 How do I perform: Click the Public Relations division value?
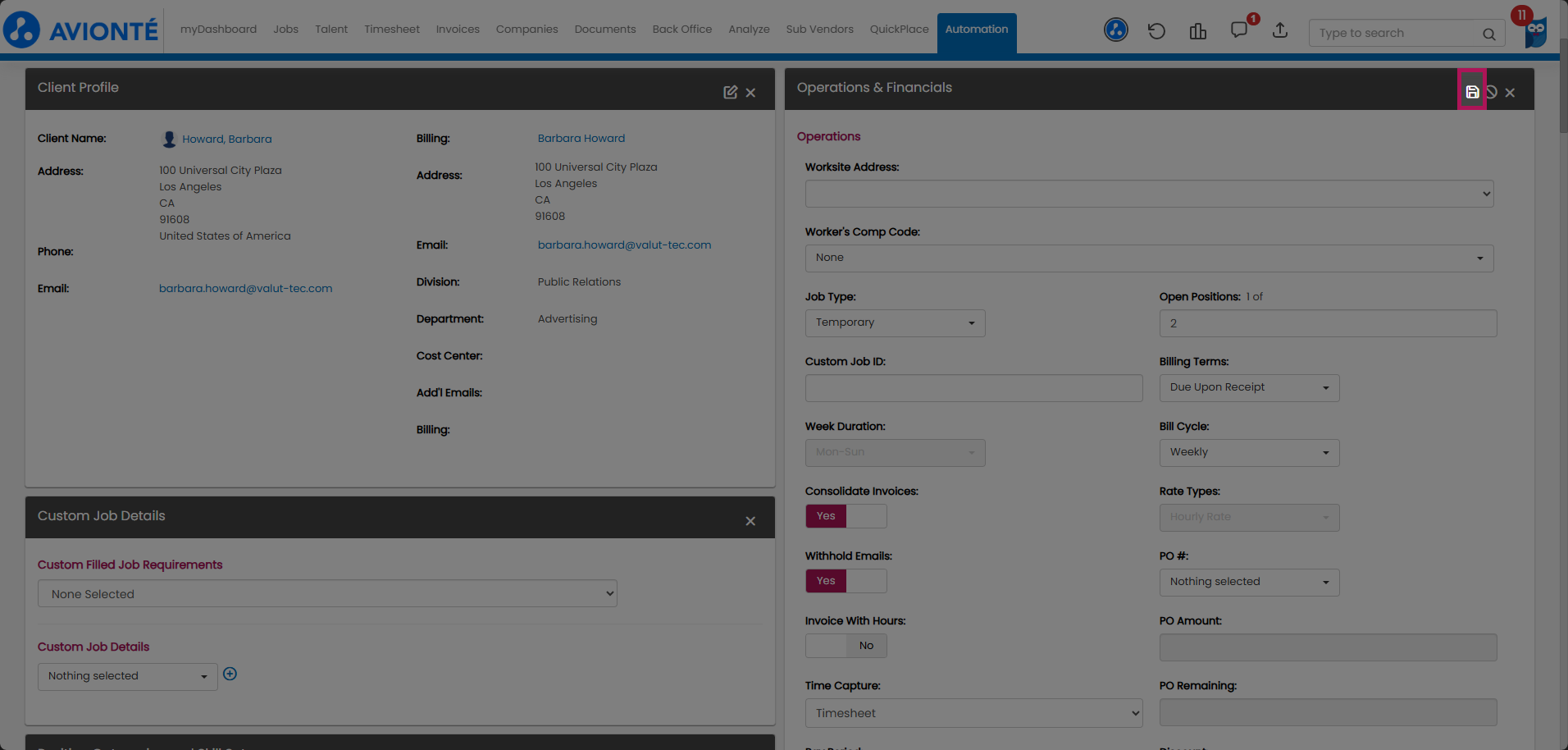tap(579, 282)
